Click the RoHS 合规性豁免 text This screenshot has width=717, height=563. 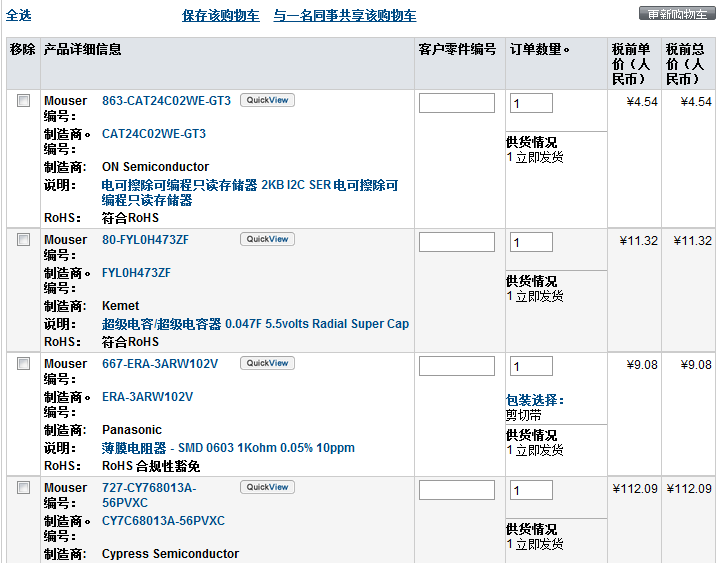[x=151, y=466]
